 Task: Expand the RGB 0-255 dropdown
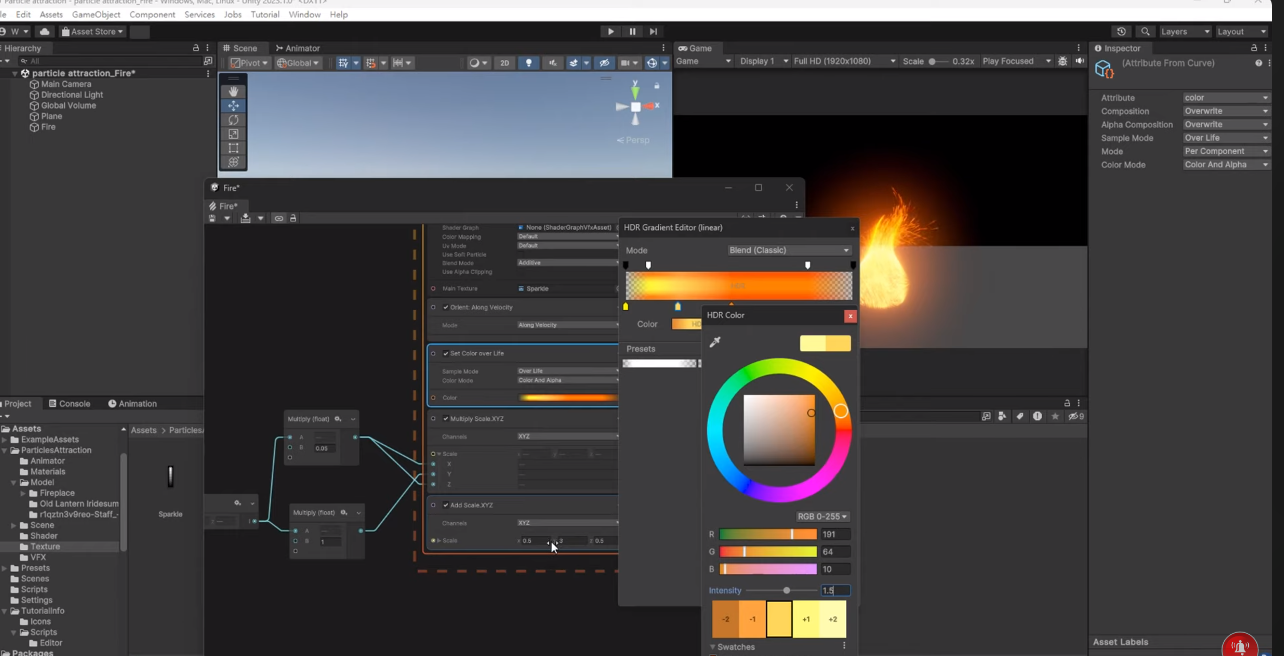click(x=823, y=517)
